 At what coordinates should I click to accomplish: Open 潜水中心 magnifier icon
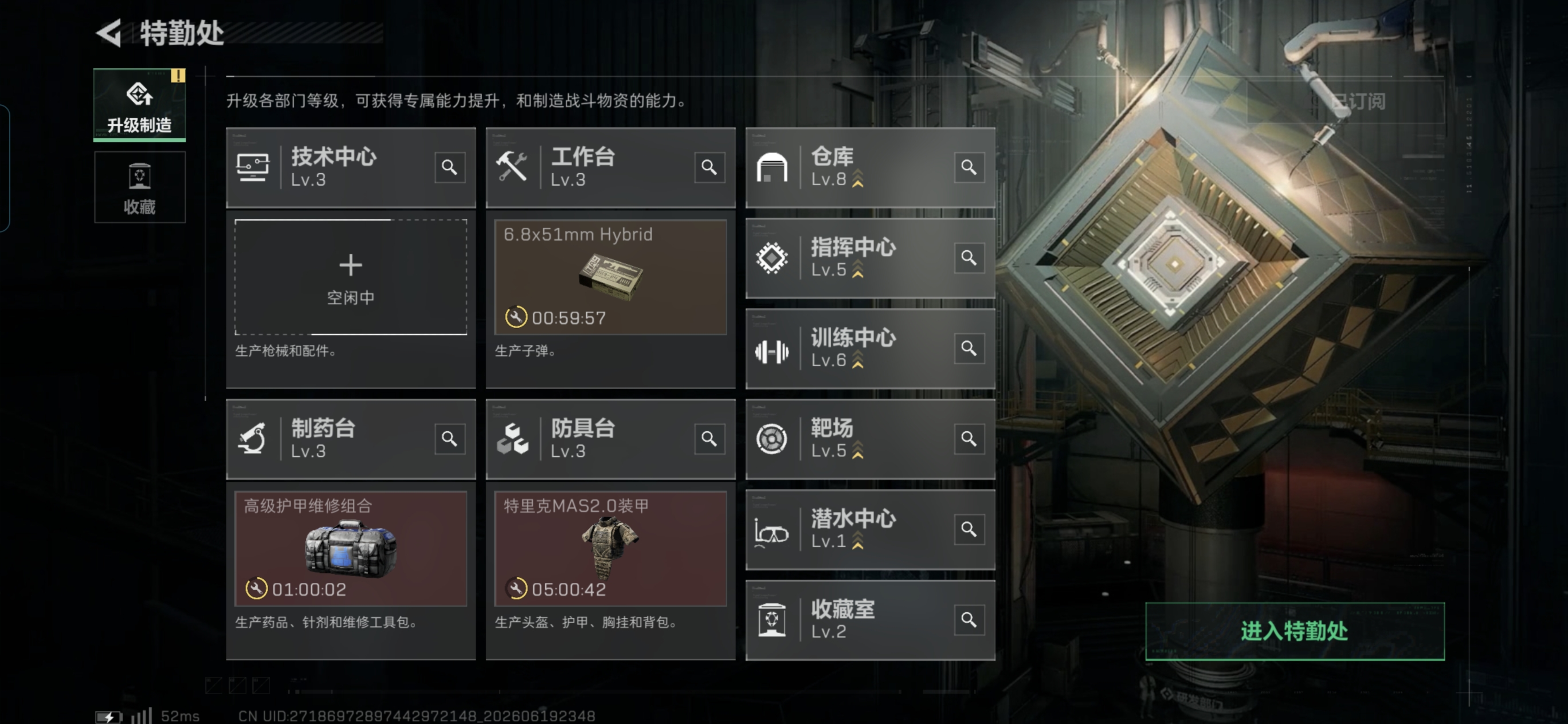pos(969,529)
